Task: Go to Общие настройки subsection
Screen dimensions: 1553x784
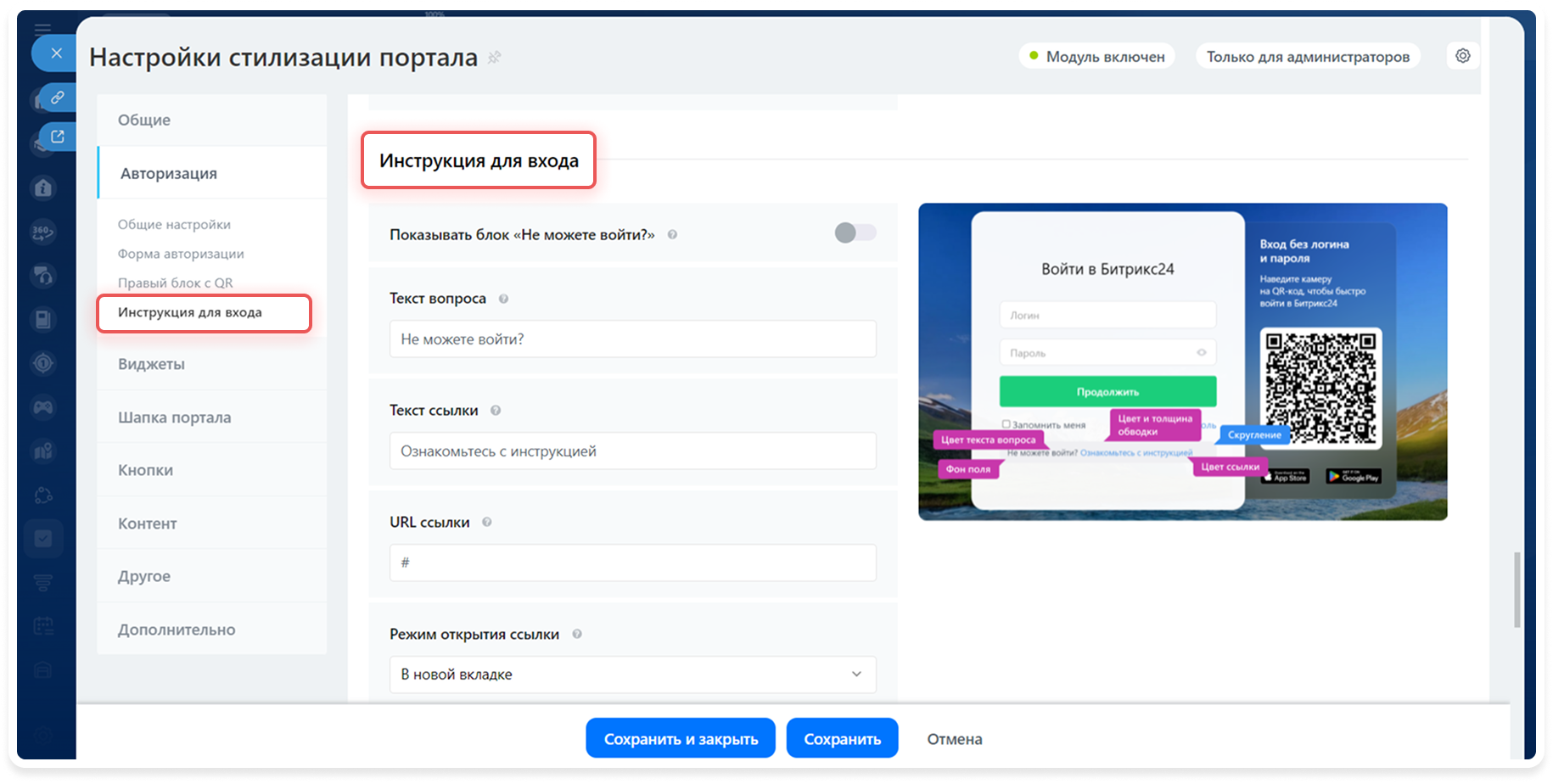Action: (x=174, y=225)
